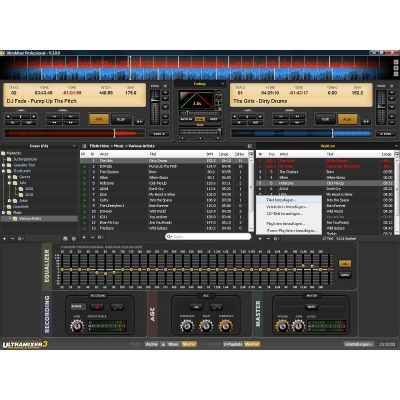
Task: Select the bottom fade curve icon beside fading graph
Action: click(x=218, y=109)
